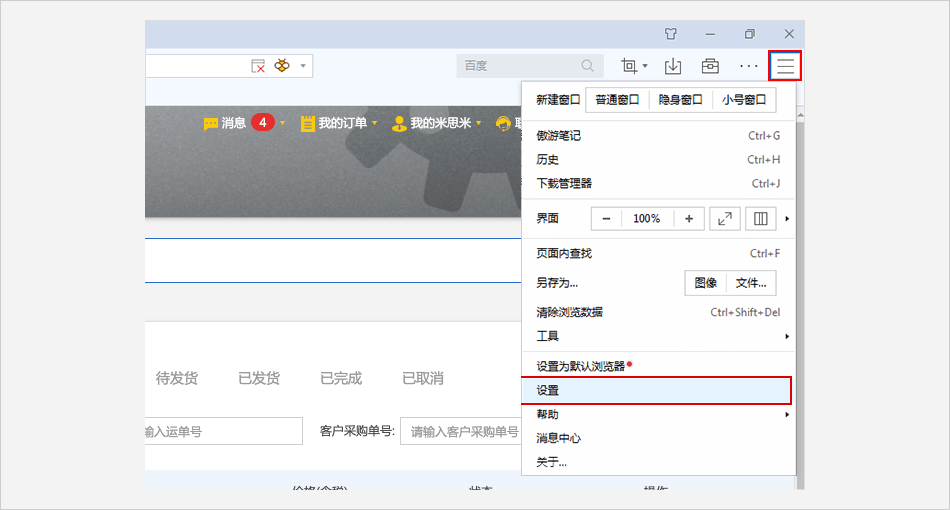This screenshot has width=950, height=510.
Task: Decrease zoom with the minus button
Action: click(x=606, y=218)
